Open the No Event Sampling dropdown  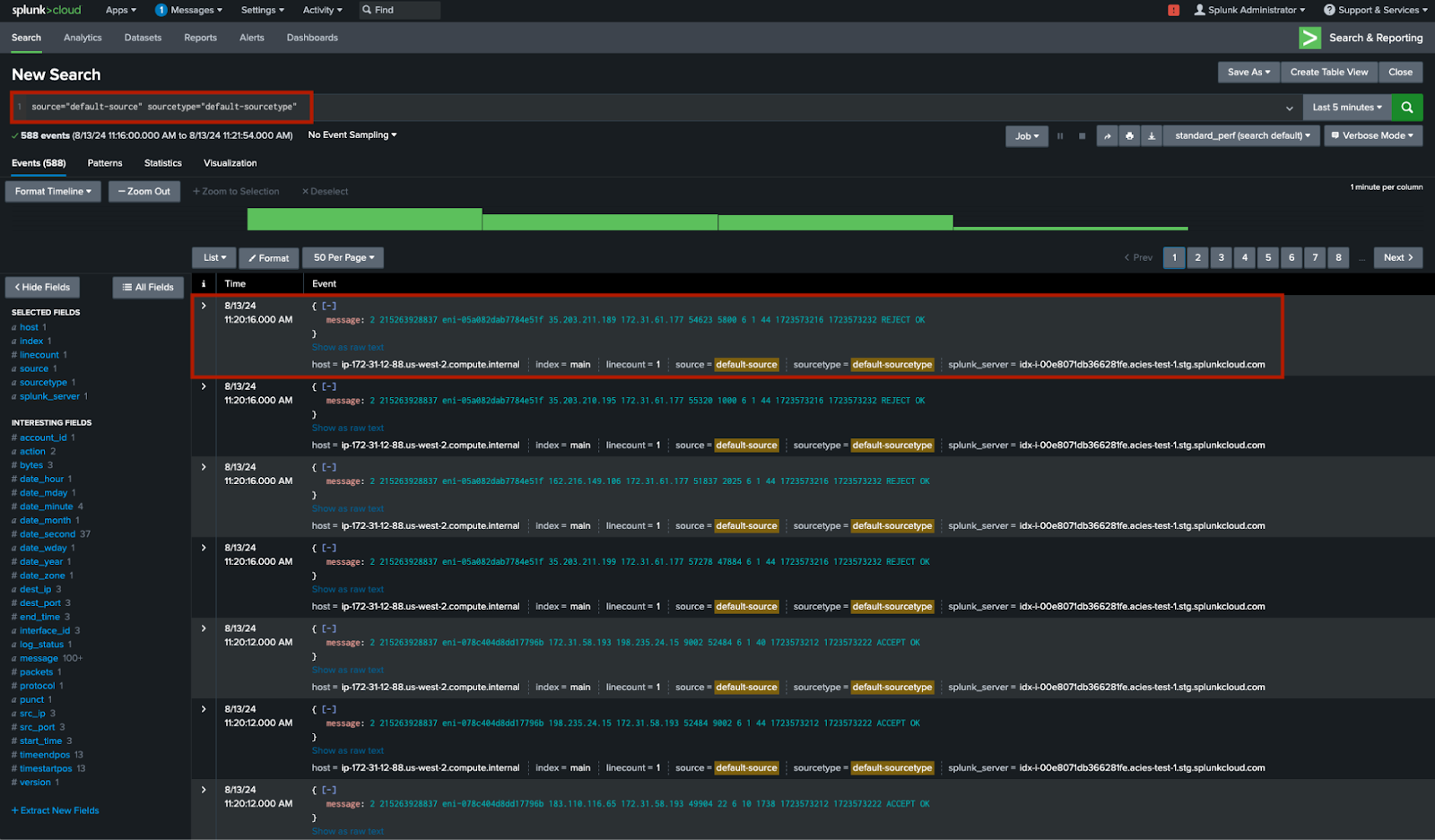click(x=352, y=135)
